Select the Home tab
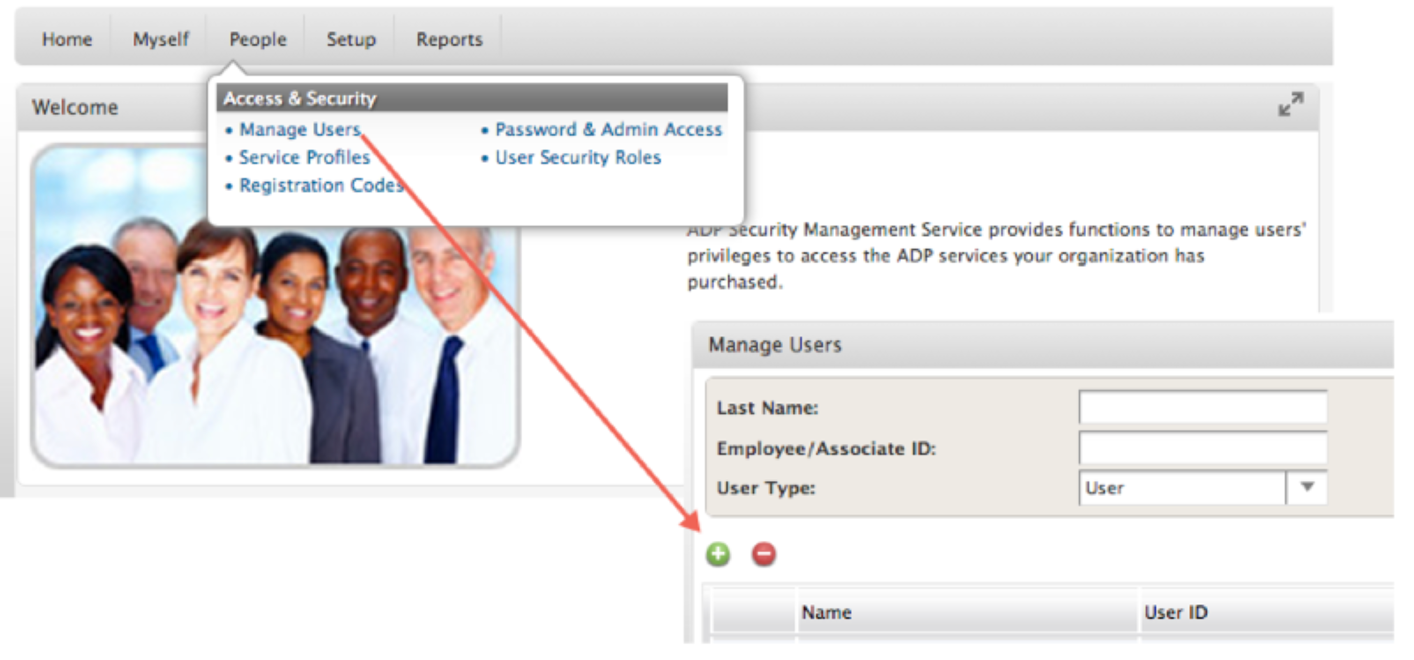Screen dimensions: 1414x660 tap(66, 38)
